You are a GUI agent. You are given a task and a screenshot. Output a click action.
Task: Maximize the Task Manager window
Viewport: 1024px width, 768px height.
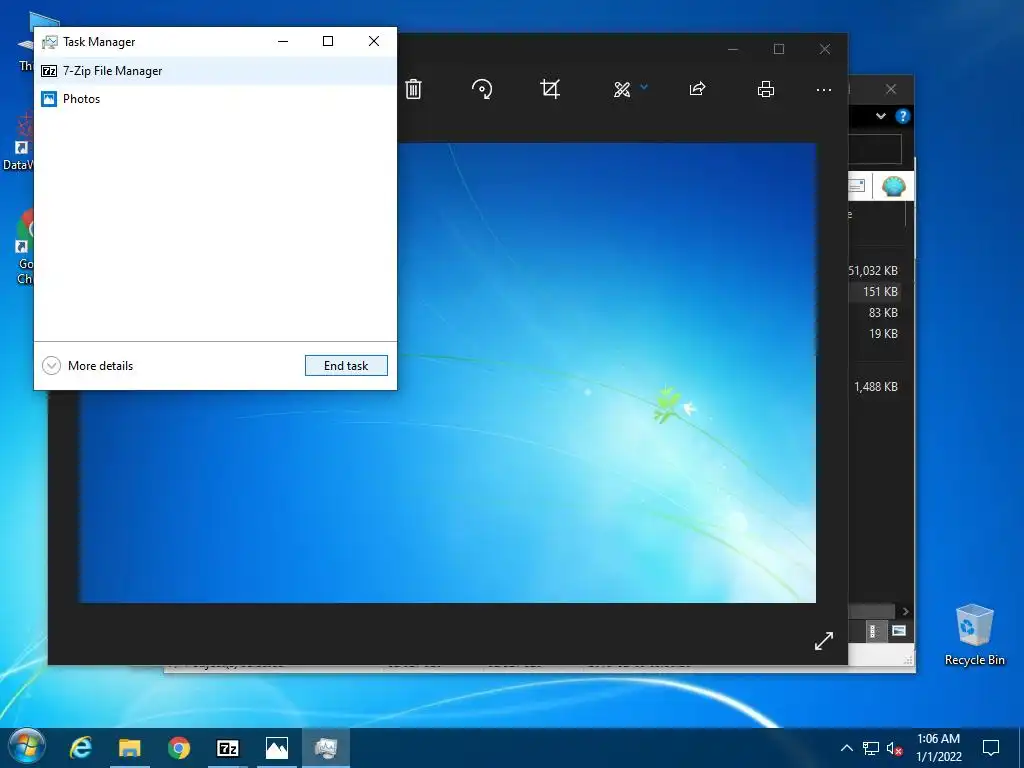click(x=328, y=41)
